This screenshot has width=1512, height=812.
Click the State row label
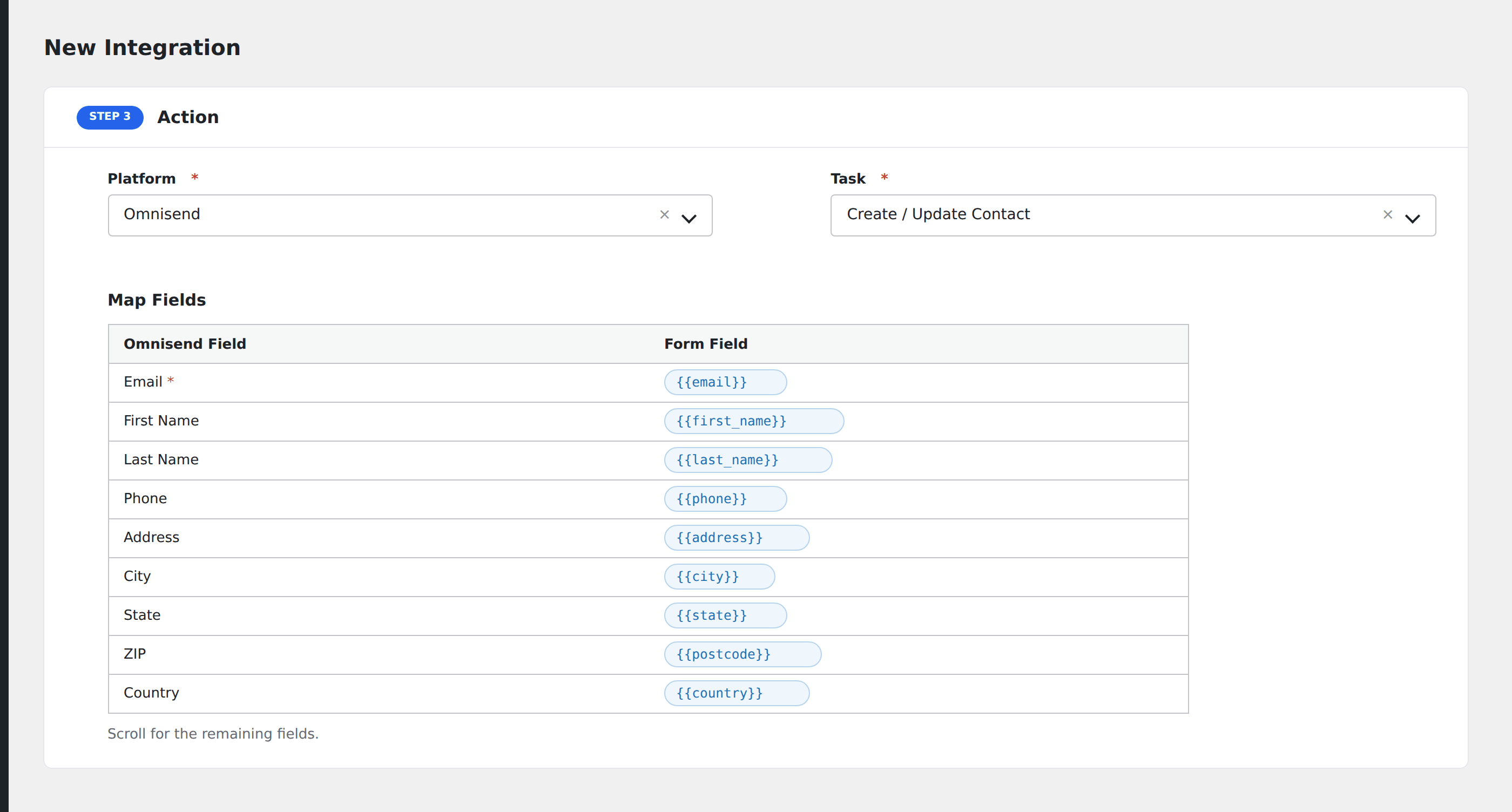coord(141,615)
